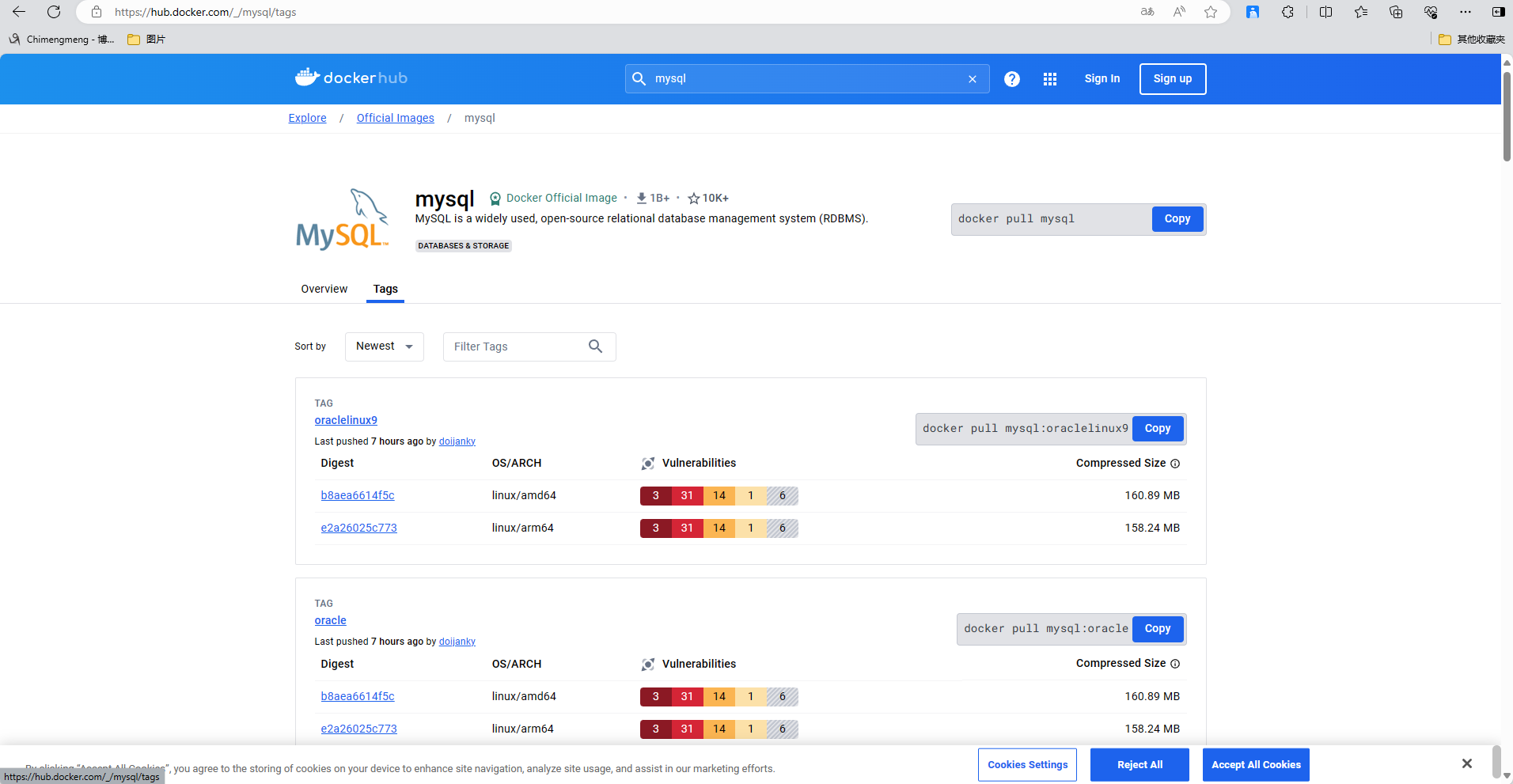This screenshot has height=784, width=1513.
Task: Open split screen view icon
Action: tap(1326, 12)
